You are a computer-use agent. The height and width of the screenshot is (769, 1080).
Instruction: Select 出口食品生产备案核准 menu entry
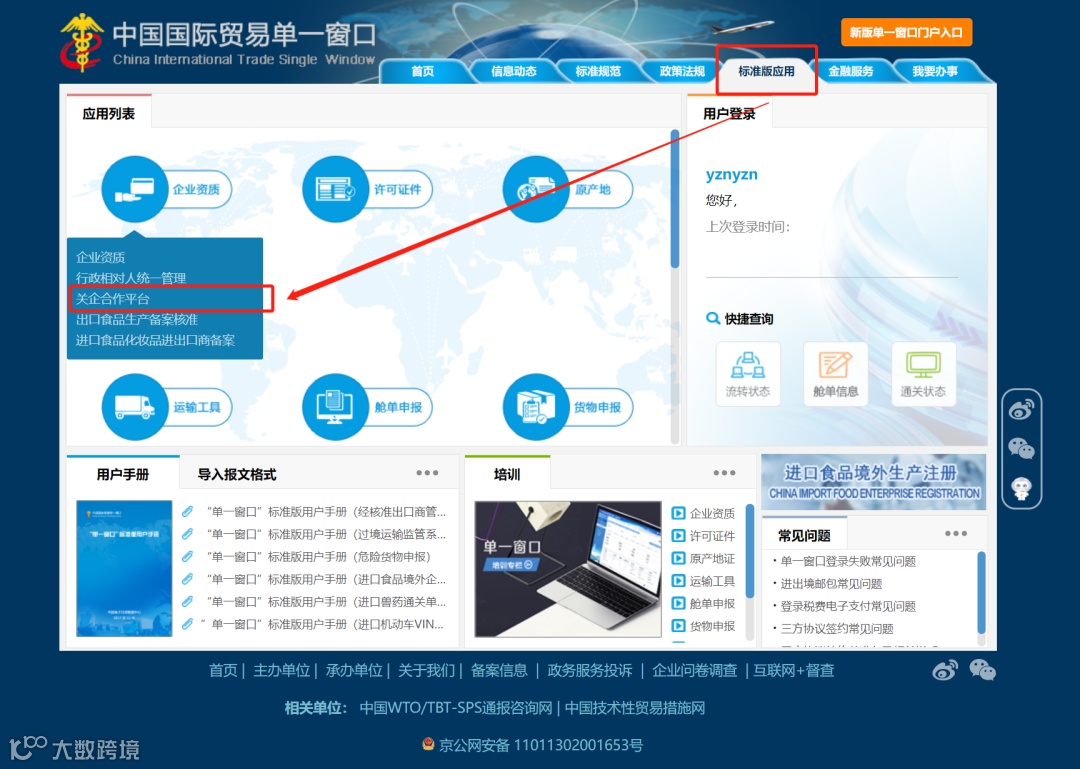[137, 319]
